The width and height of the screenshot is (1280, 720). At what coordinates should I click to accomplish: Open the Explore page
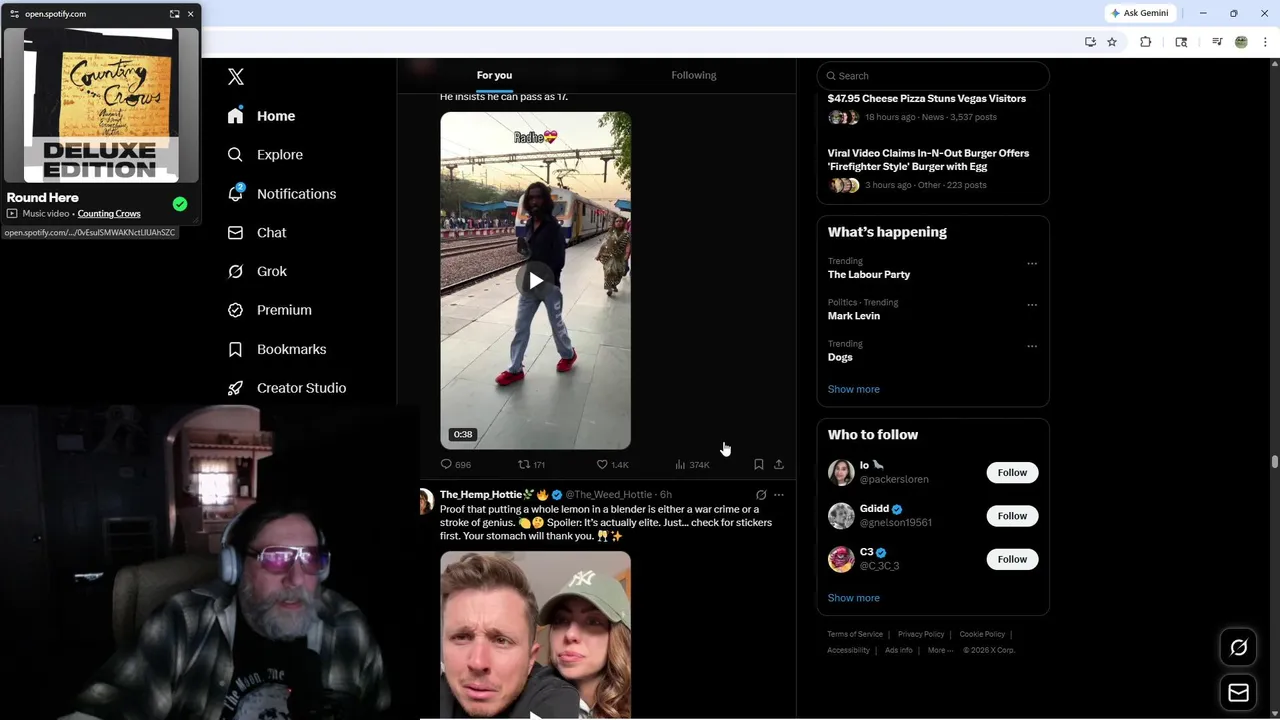(265, 155)
